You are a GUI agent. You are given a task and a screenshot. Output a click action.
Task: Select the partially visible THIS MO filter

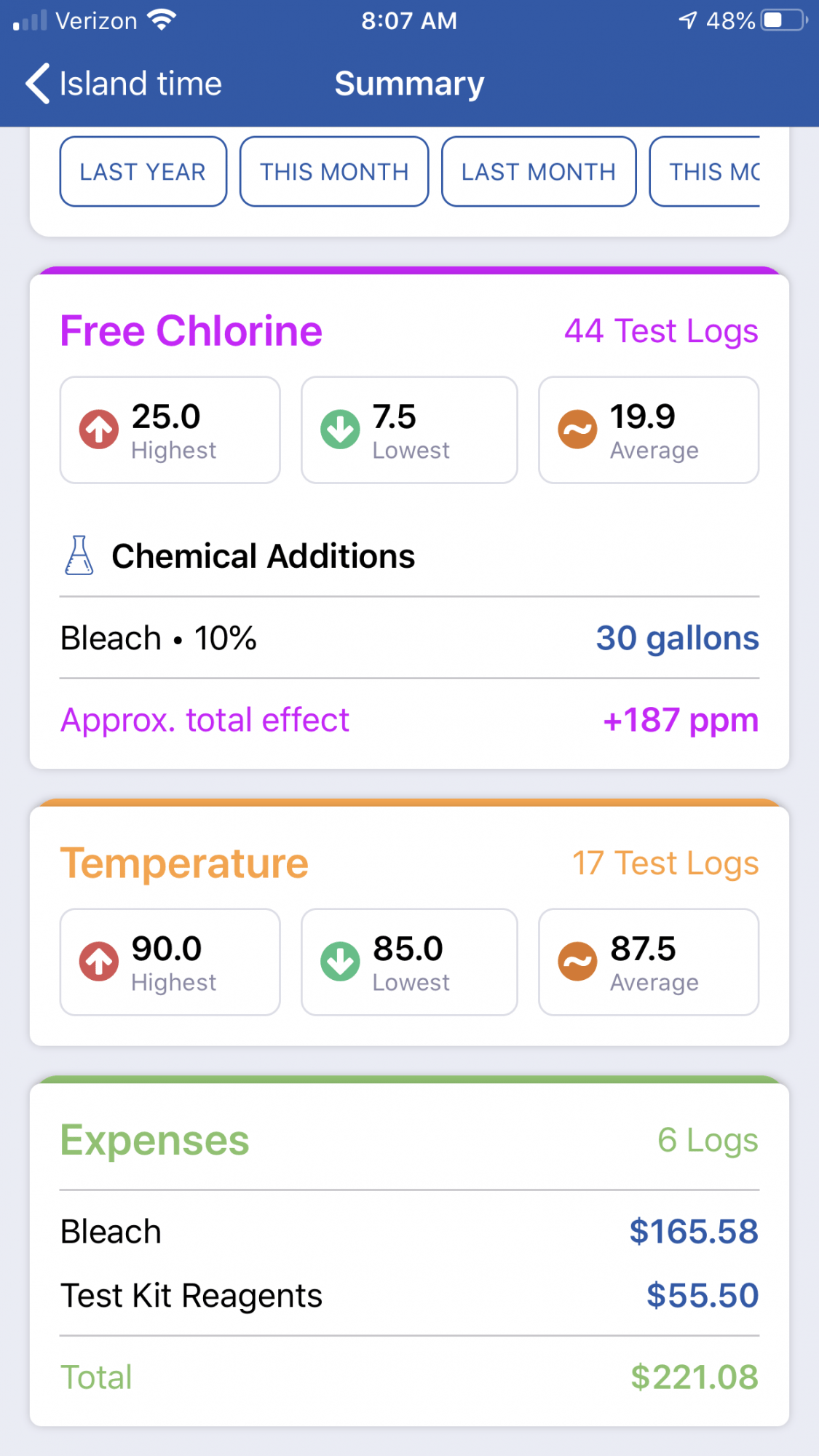pos(705,172)
